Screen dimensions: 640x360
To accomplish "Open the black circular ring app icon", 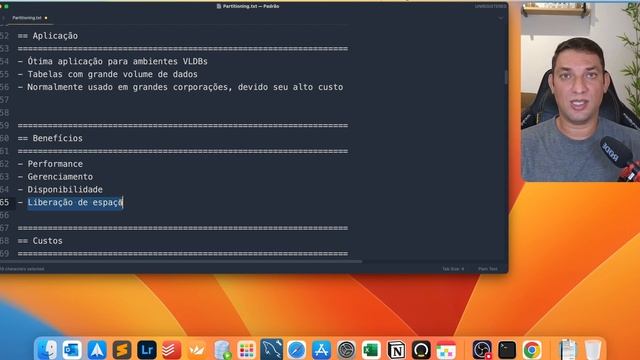I will pyautogui.click(x=421, y=350).
